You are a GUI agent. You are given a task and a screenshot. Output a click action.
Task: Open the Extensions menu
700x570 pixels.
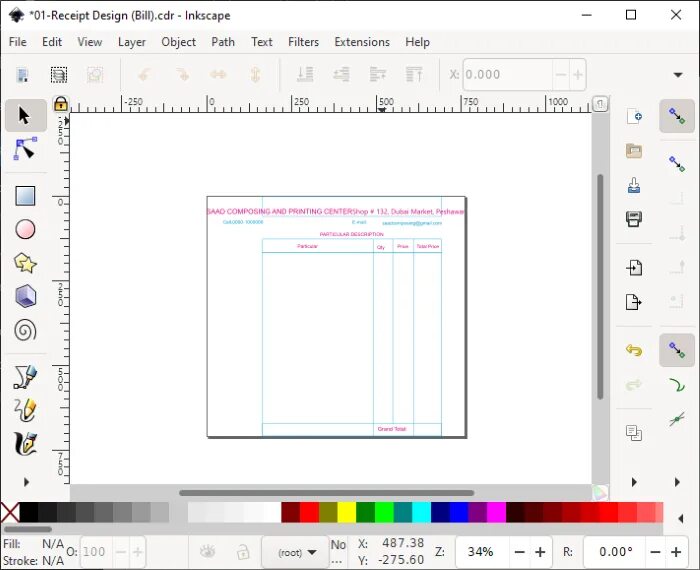pyautogui.click(x=362, y=42)
